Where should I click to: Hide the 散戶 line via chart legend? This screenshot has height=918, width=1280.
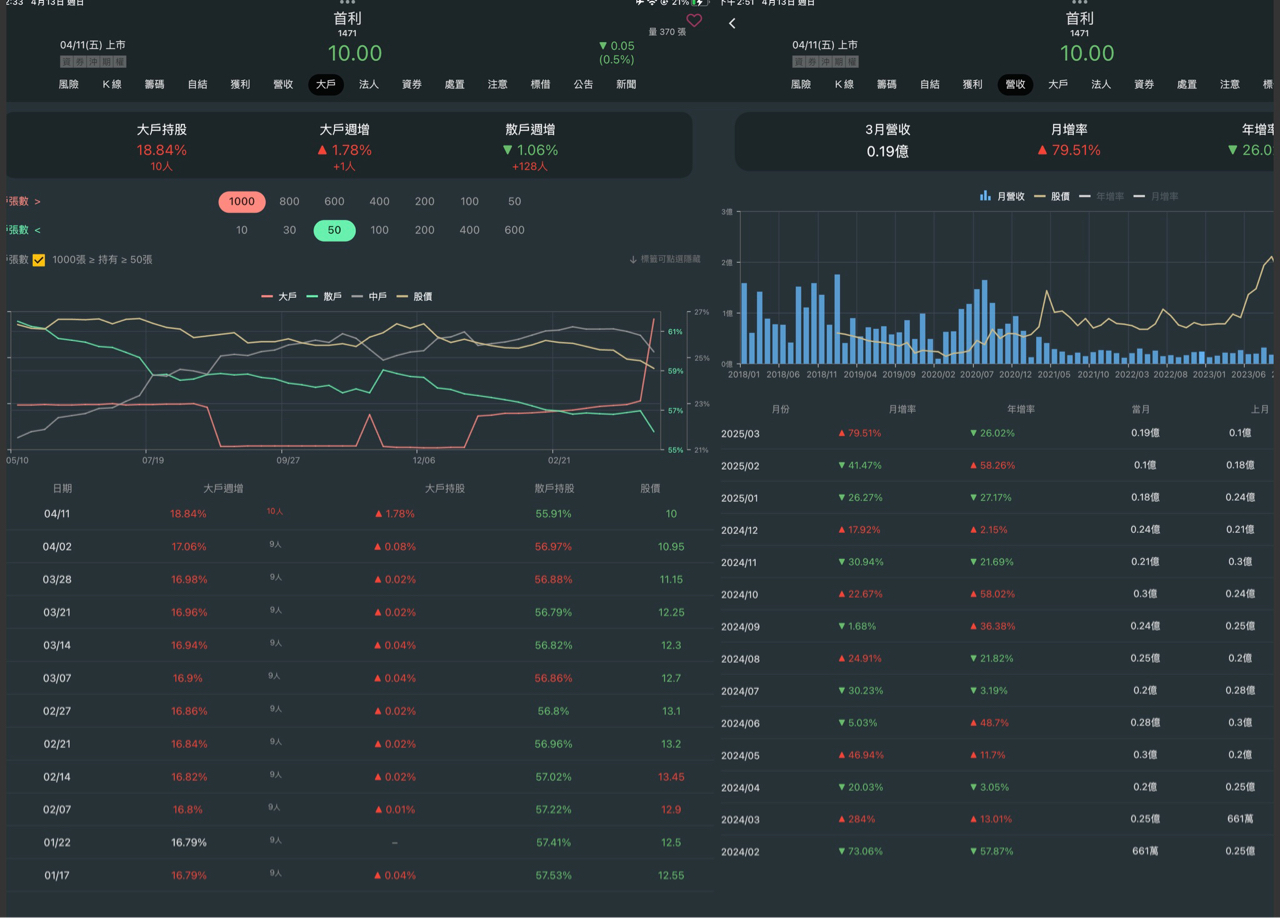pyautogui.click(x=324, y=297)
